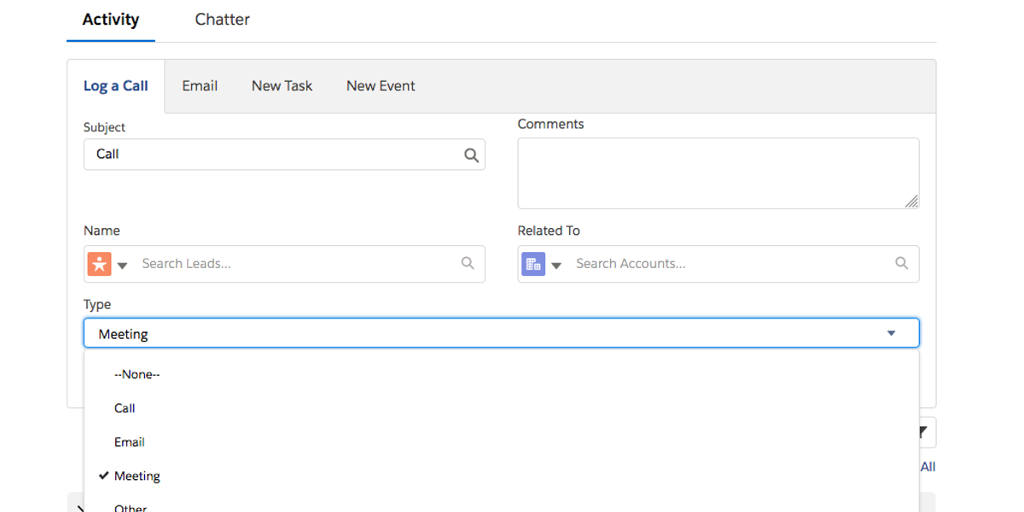Choose --None-- in the Type list
Viewport: 1024px width, 512px height.
pos(137,375)
